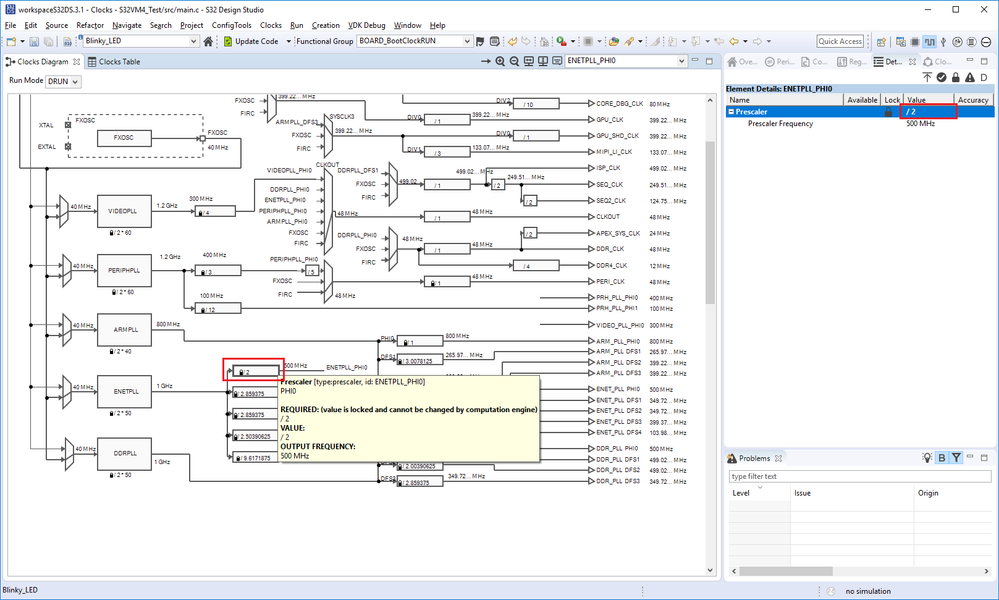Click the warning triangle icon in Details toolbar
This screenshot has height=600, width=999.
(x=970, y=77)
